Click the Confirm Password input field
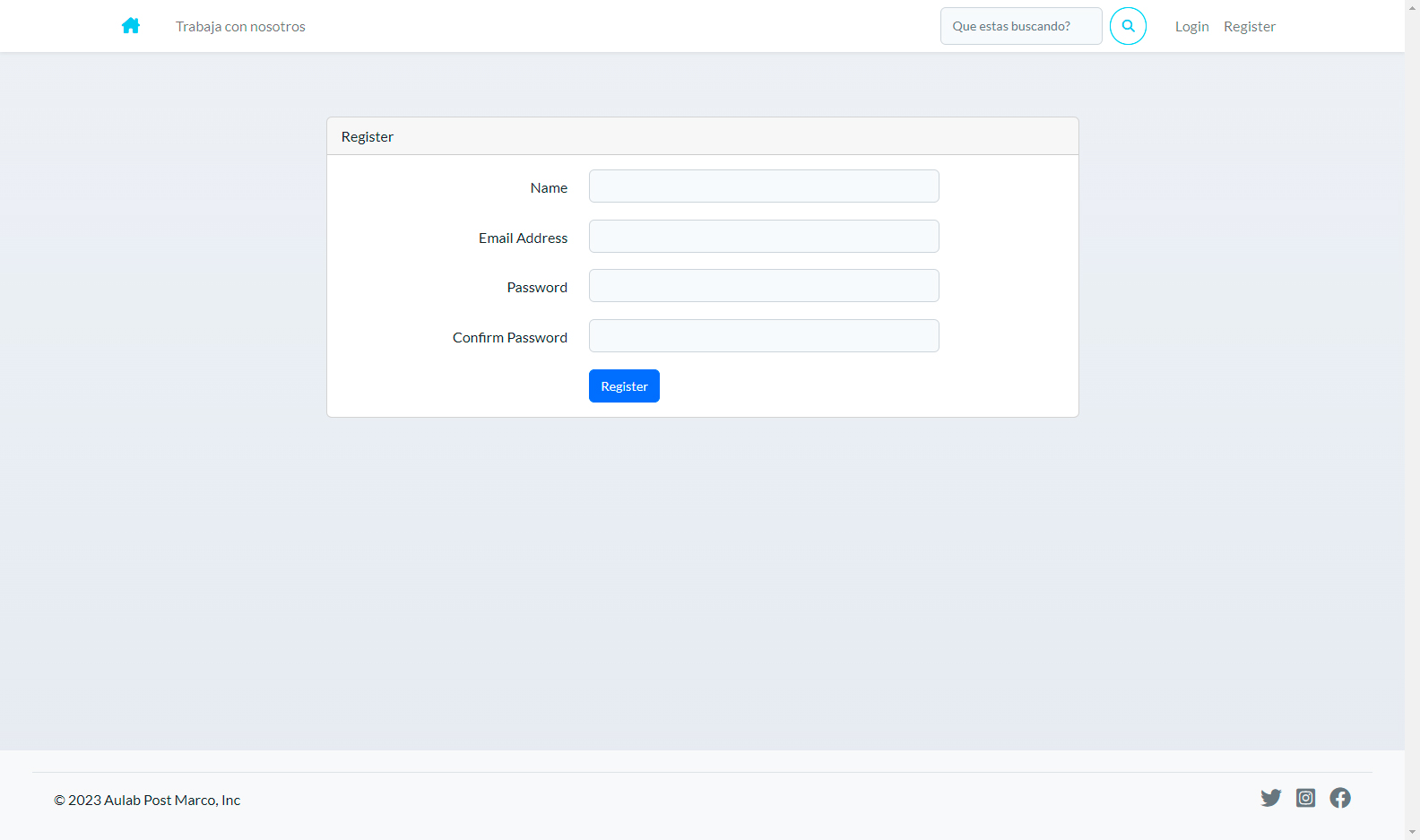This screenshot has height=840, width=1420. click(x=764, y=336)
